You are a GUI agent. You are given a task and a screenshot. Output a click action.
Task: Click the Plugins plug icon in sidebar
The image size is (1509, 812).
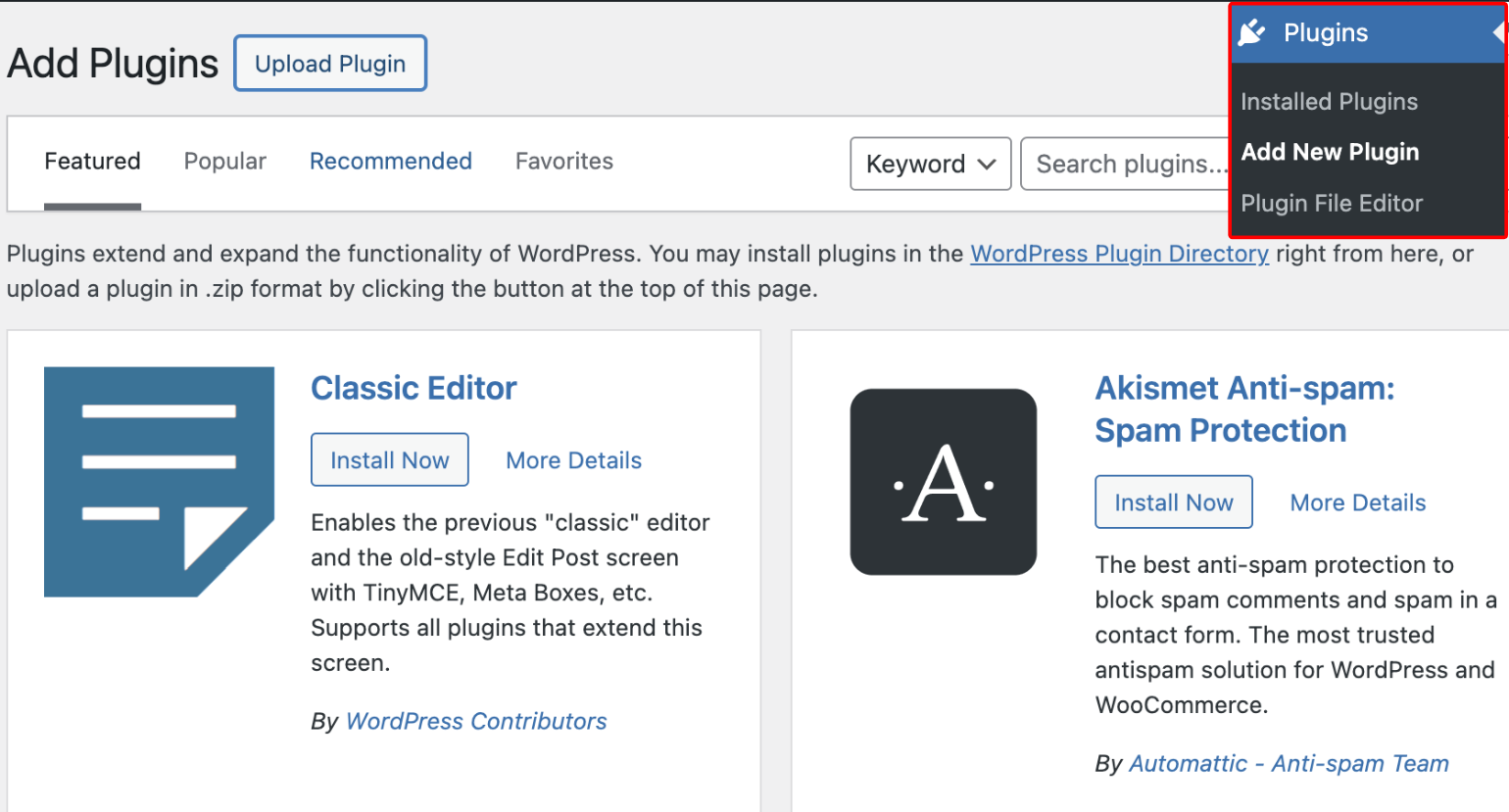pyautogui.click(x=1251, y=33)
